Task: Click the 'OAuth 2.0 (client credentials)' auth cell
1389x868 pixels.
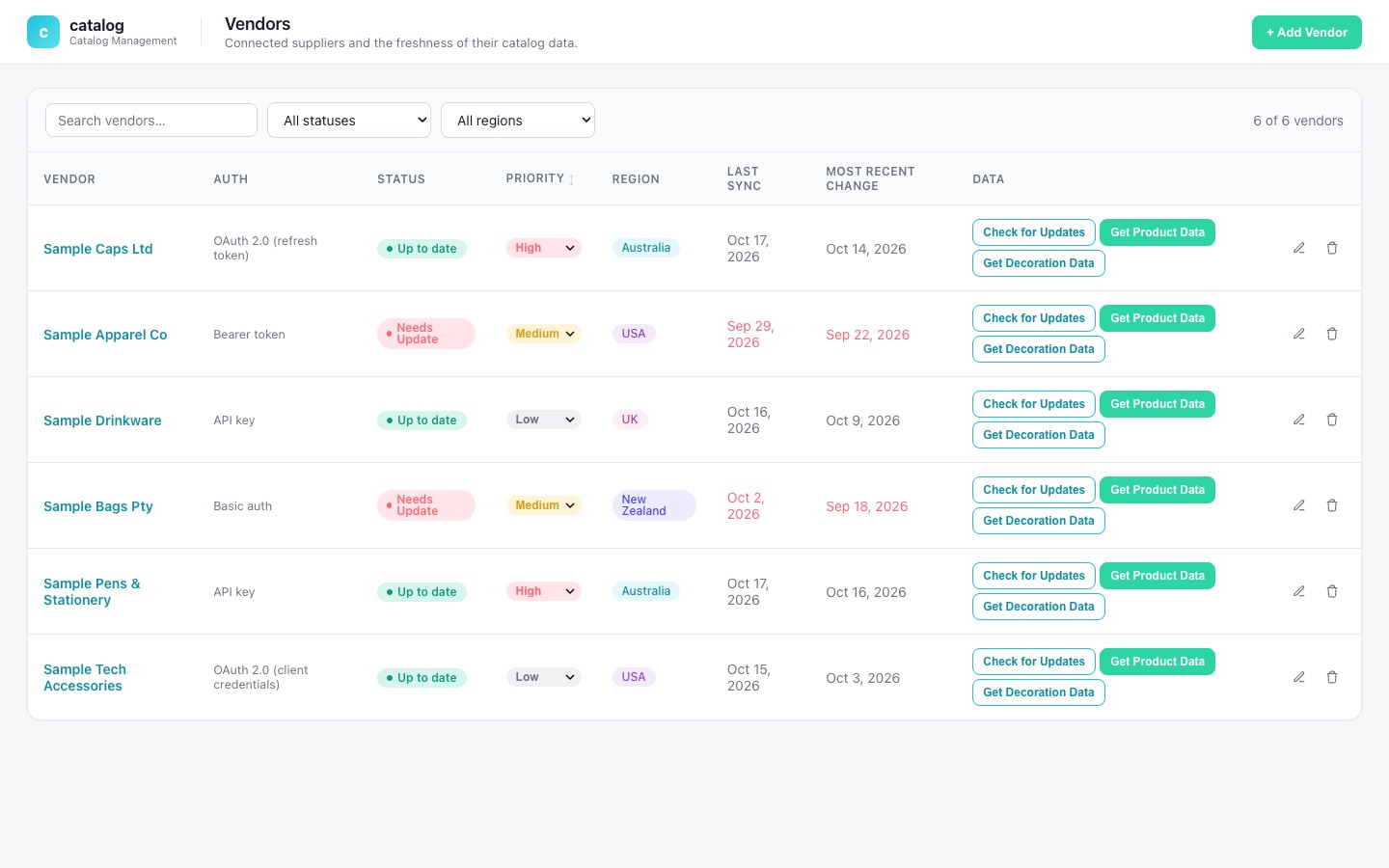Action: click(x=260, y=677)
